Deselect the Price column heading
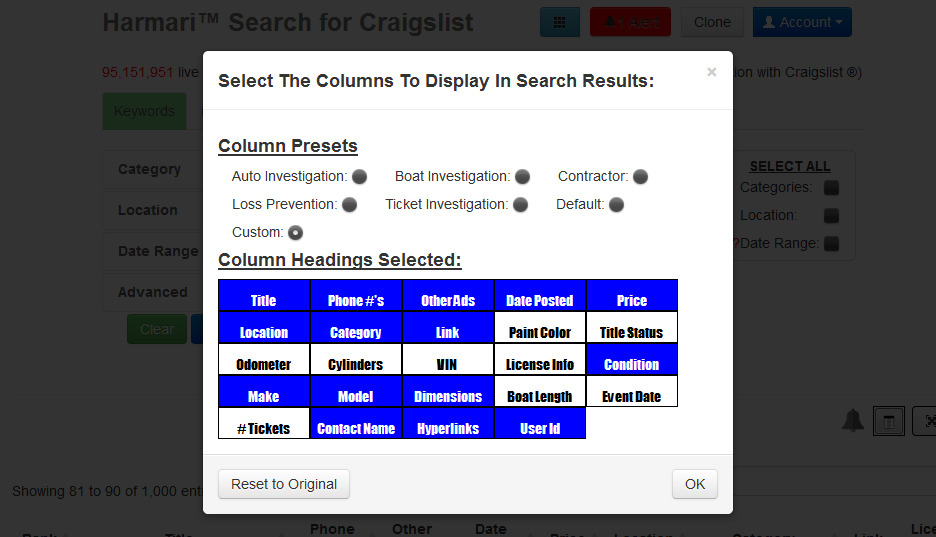Screen dimensions: 936x537 (x=632, y=296)
